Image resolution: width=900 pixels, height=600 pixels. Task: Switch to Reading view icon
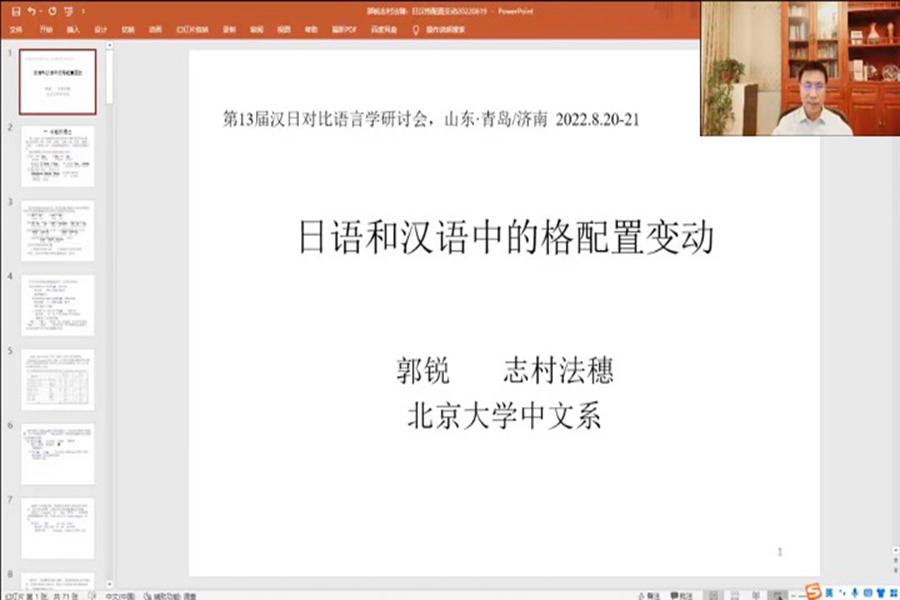(756, 596)
